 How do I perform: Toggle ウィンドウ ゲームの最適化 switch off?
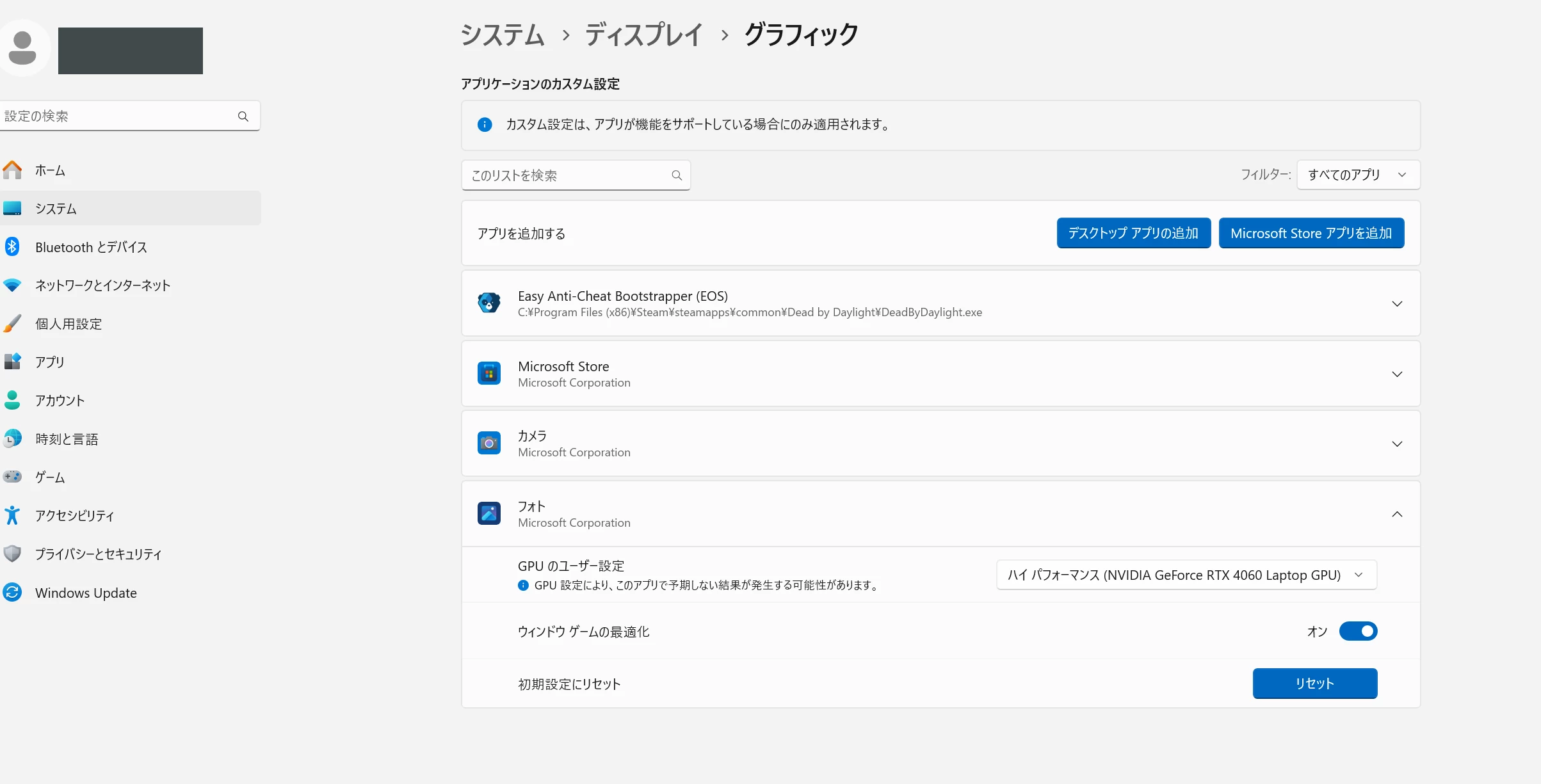[1358, 632]
